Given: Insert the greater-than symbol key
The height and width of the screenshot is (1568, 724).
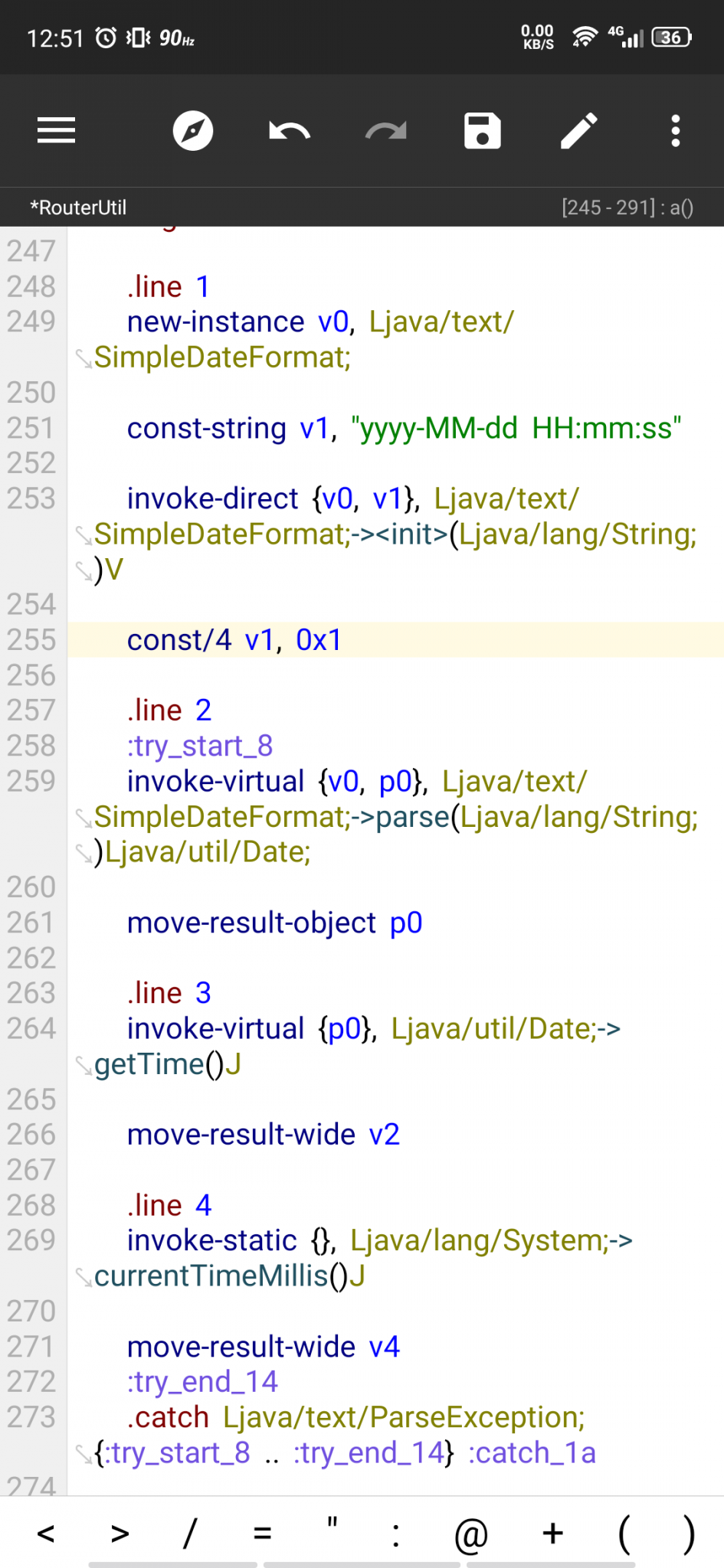Looking at the screenshot, I should tap(120, 1534).
